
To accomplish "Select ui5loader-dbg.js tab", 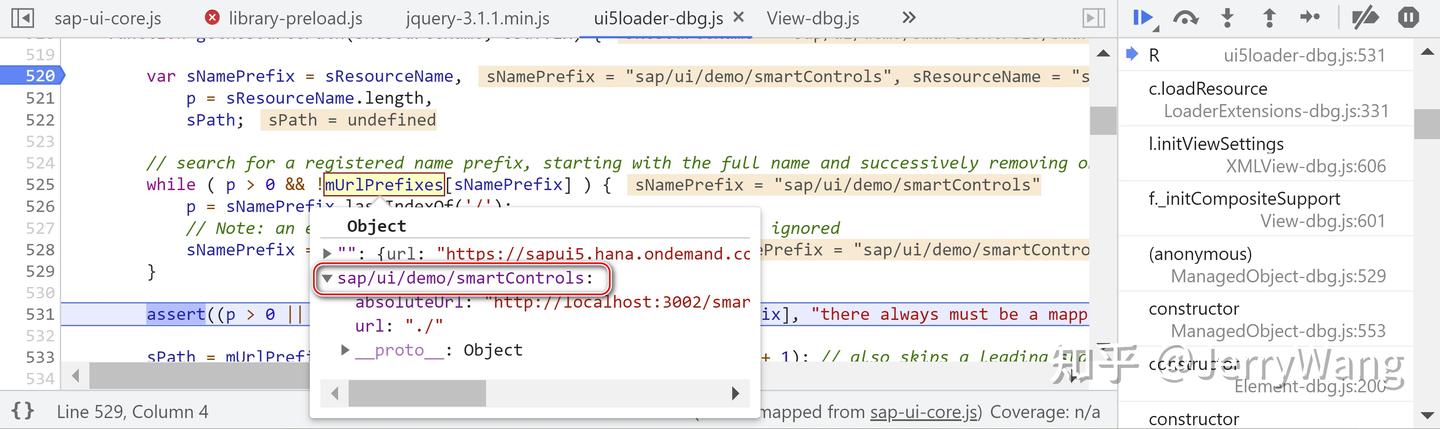I will [657, 18].
